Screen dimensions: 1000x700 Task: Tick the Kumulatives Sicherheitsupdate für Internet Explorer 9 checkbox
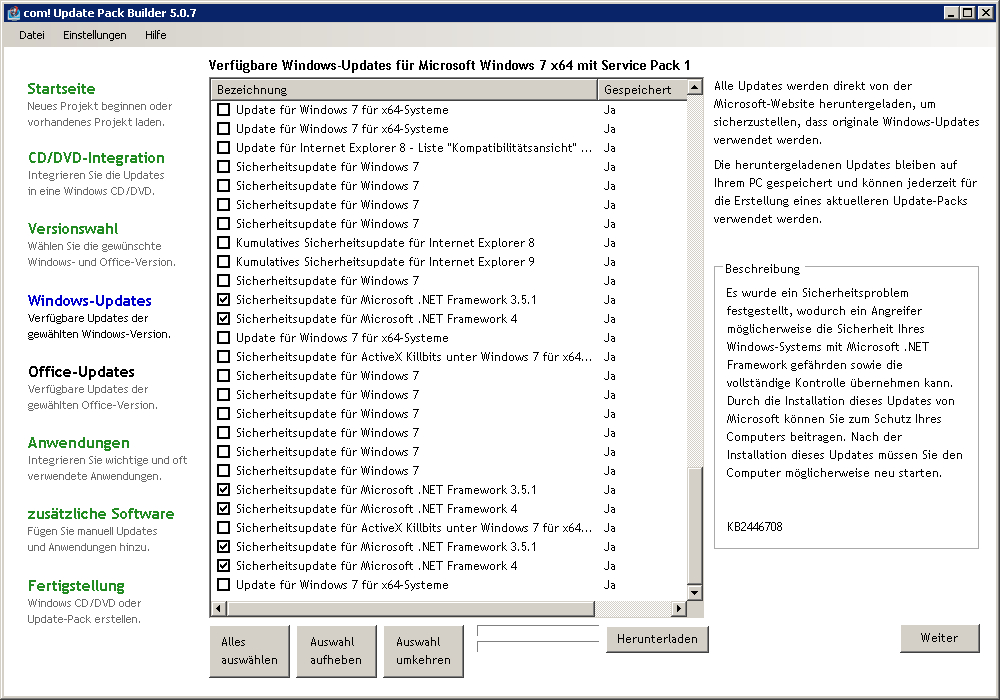point(223,261)
